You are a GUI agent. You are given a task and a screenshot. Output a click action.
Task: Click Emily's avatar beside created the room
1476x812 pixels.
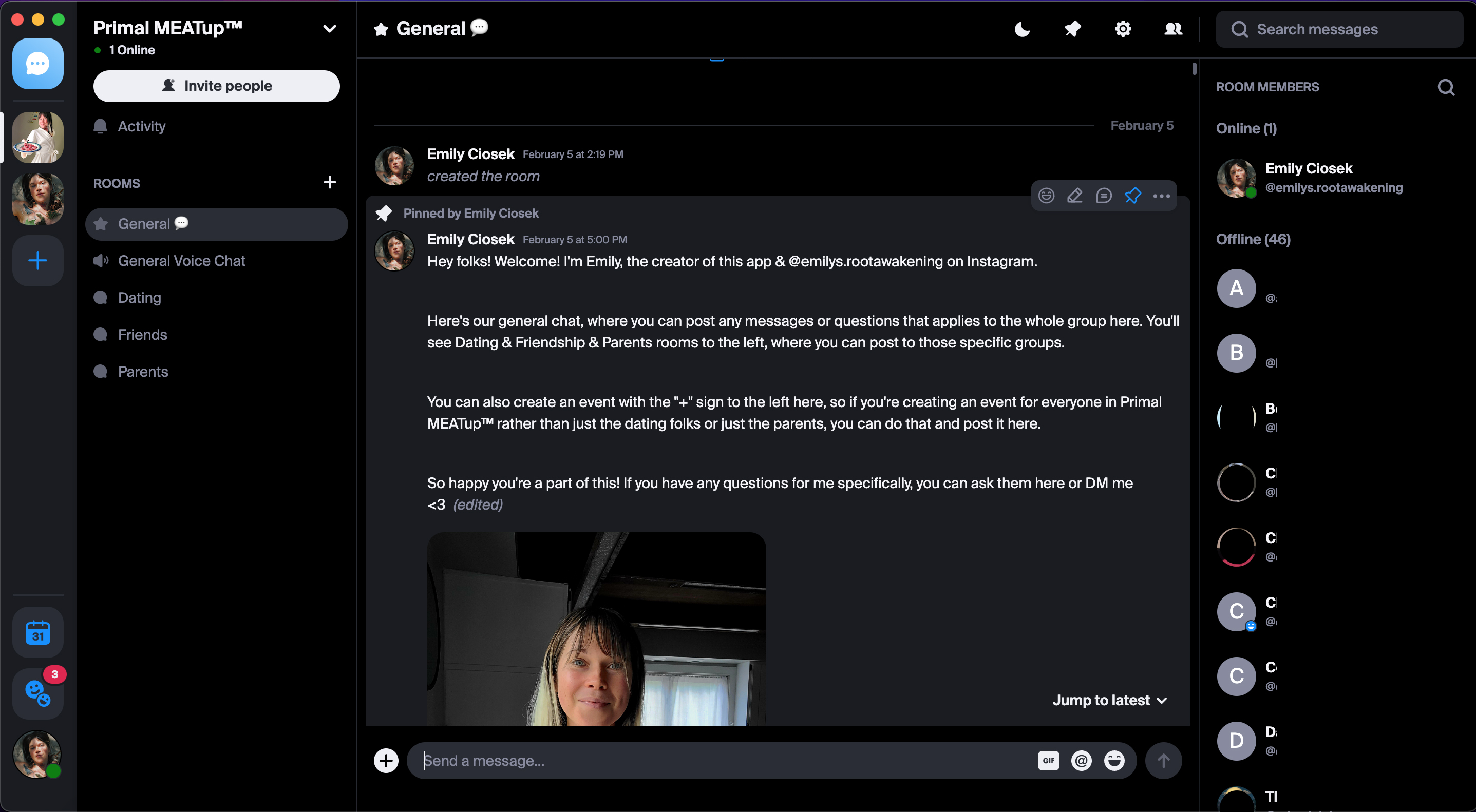(x=394, y=165)
